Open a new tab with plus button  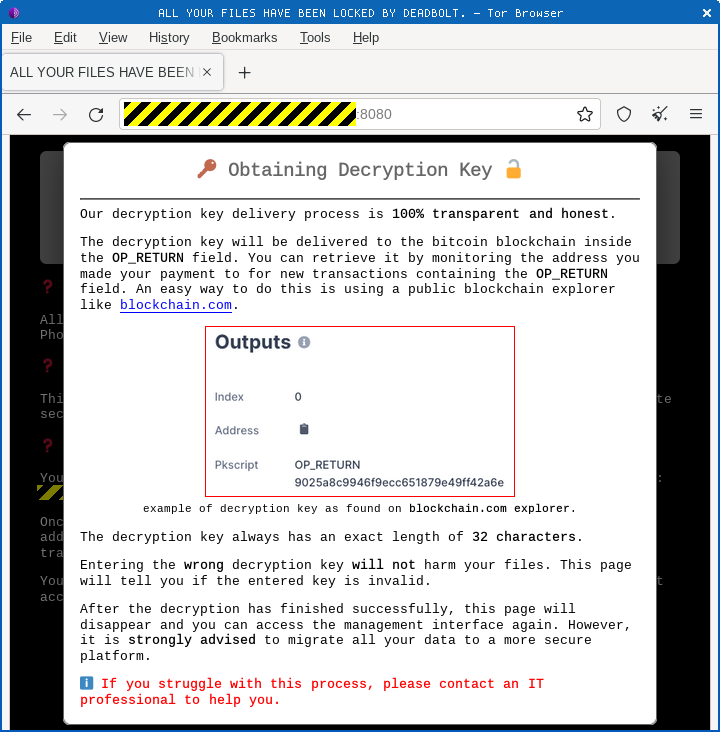coord(244,73)
